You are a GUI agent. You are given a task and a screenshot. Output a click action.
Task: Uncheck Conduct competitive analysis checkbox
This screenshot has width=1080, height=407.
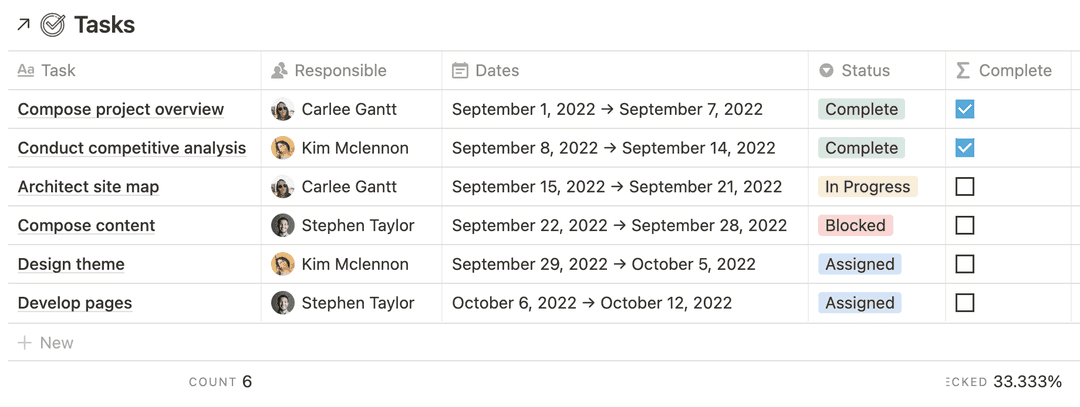click(x=965, y=148)
